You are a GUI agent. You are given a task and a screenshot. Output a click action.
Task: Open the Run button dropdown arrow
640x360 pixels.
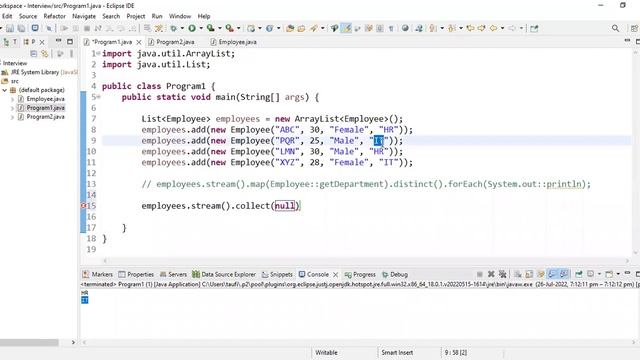[201, 28]
